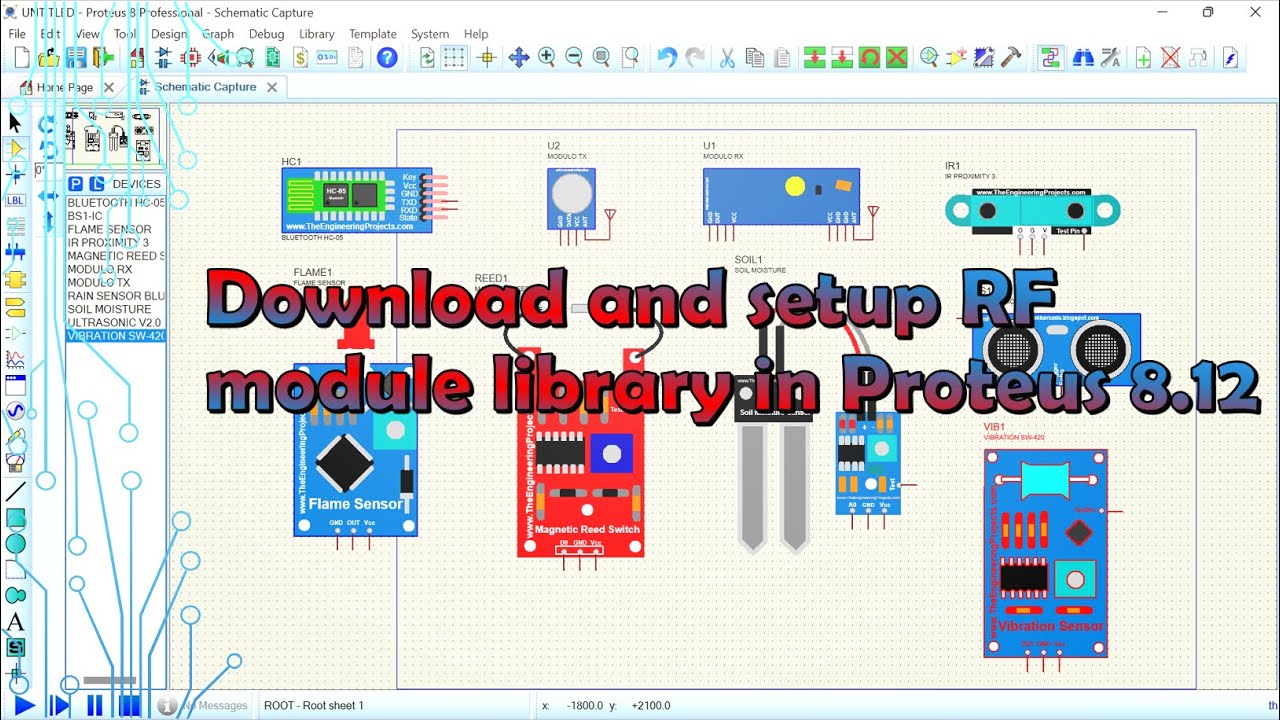Save the project using floppy disk icon

76,58
